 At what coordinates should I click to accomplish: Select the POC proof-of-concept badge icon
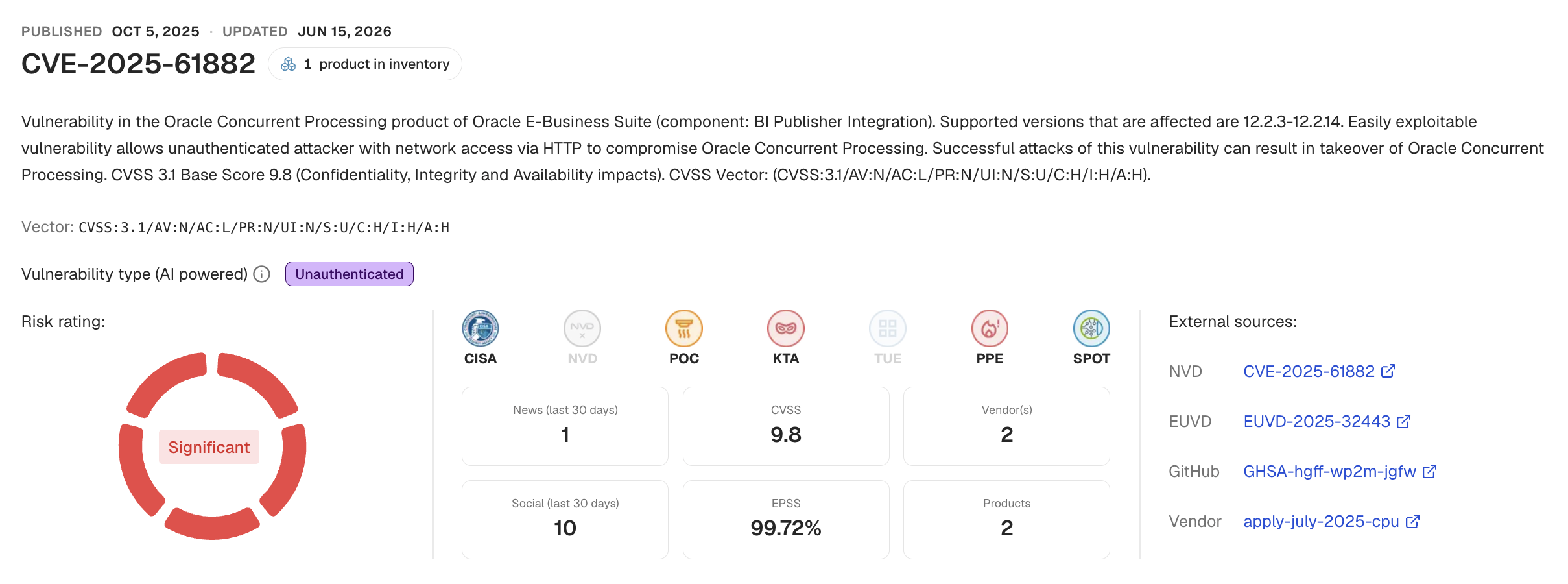[684, 328]
